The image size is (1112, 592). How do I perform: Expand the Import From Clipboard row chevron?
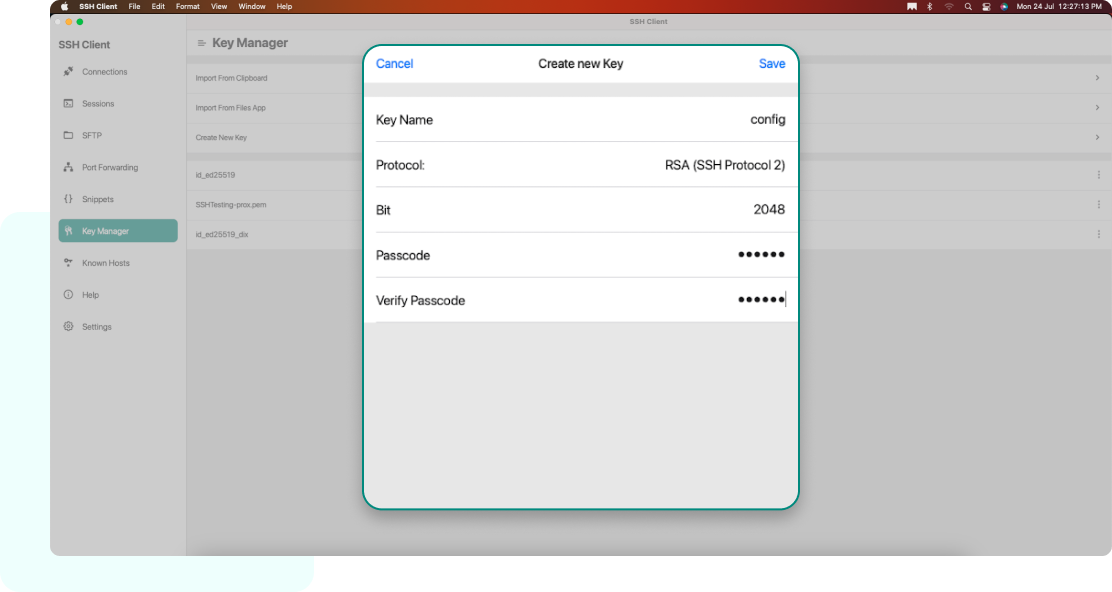[1097, 78]
